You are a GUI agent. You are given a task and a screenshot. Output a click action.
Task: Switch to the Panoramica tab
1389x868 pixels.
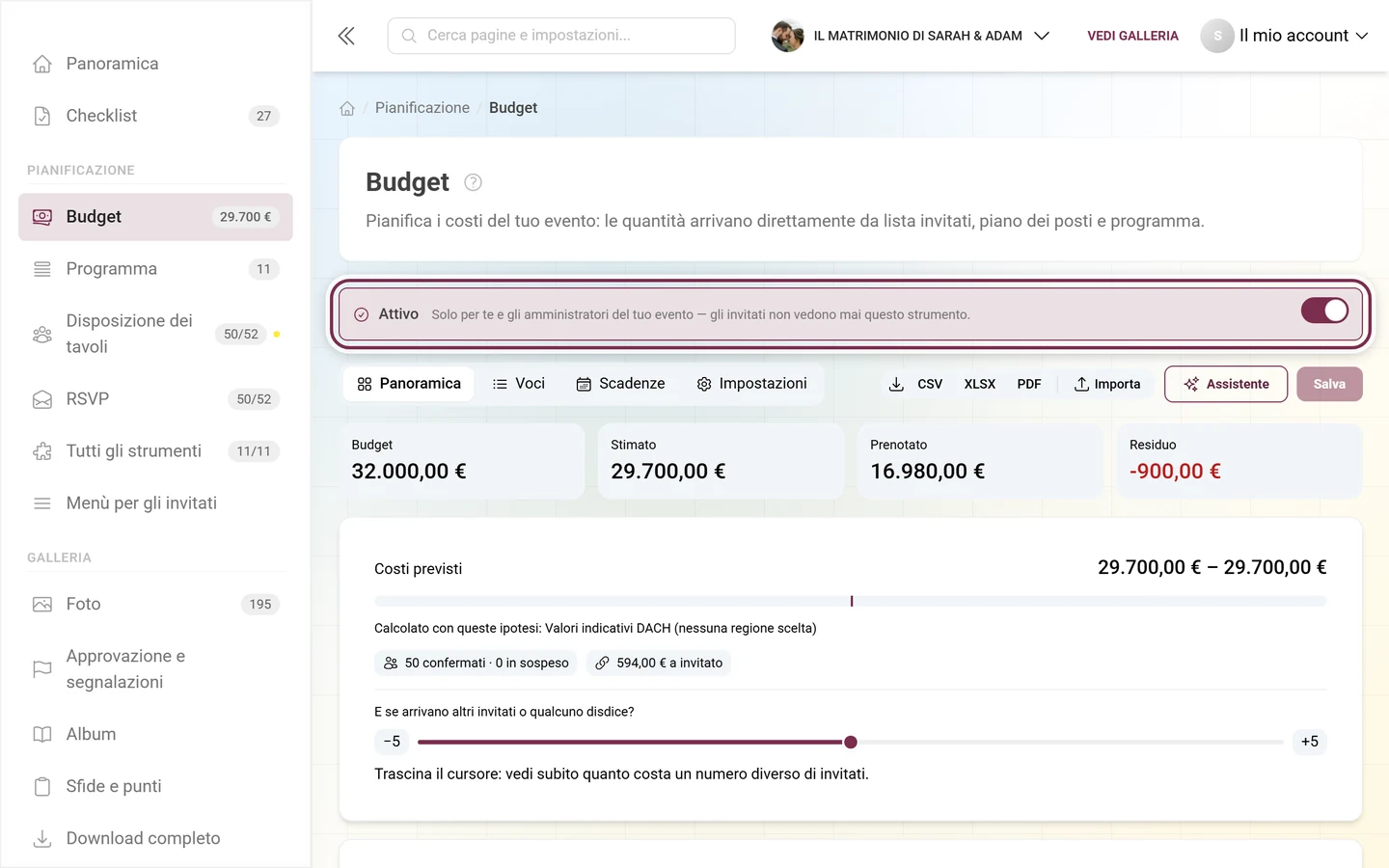tap(409, 384)
